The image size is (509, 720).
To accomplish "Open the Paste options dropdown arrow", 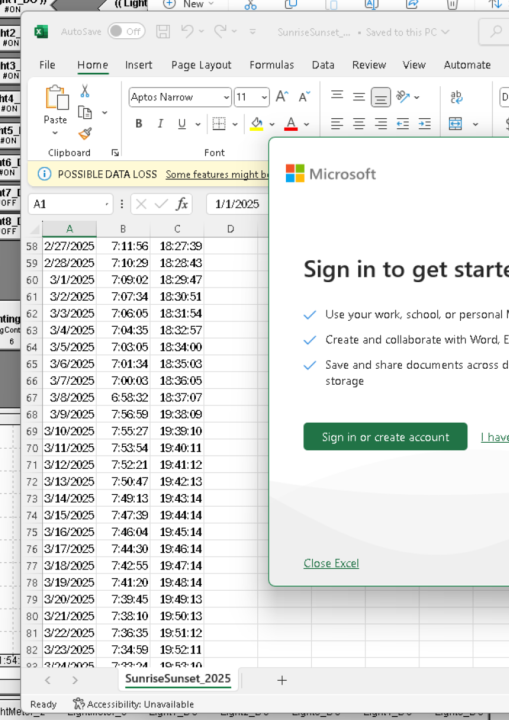I will point(55,133).
